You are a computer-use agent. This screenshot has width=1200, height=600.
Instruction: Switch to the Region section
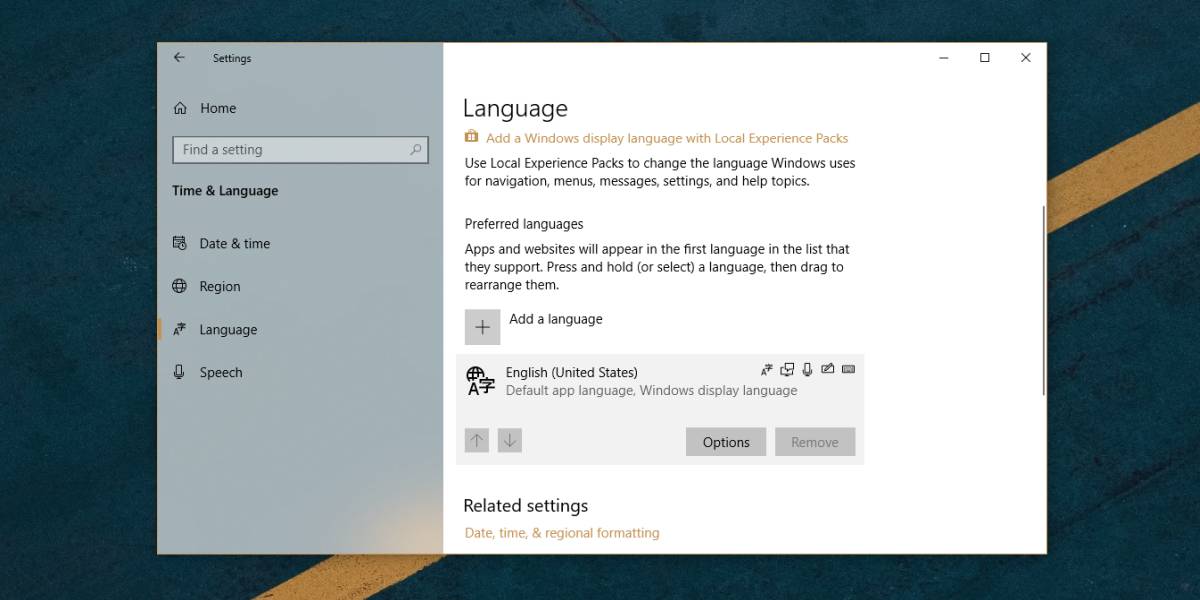[x=206, y=286]
